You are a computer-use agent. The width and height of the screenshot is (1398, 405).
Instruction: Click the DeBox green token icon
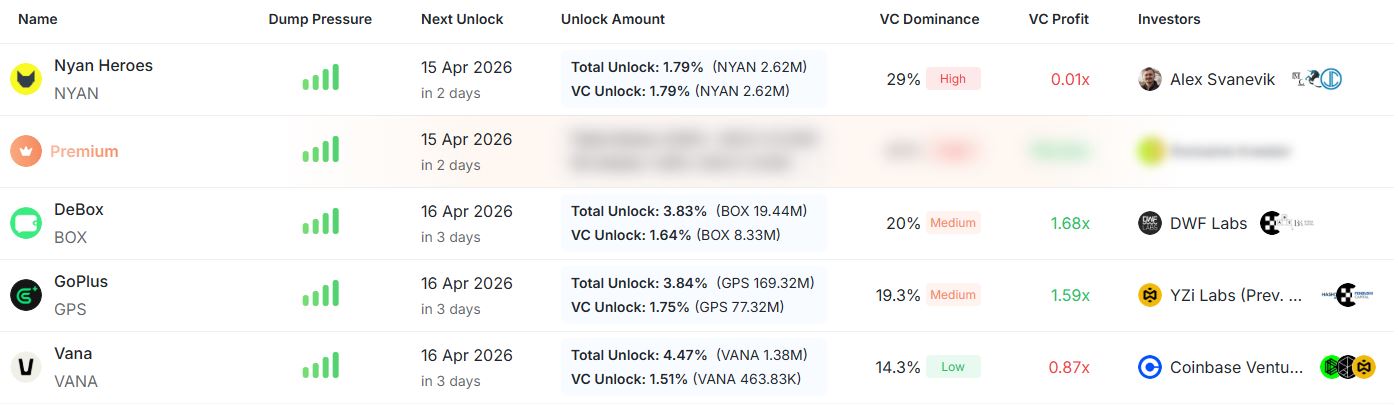26,223
